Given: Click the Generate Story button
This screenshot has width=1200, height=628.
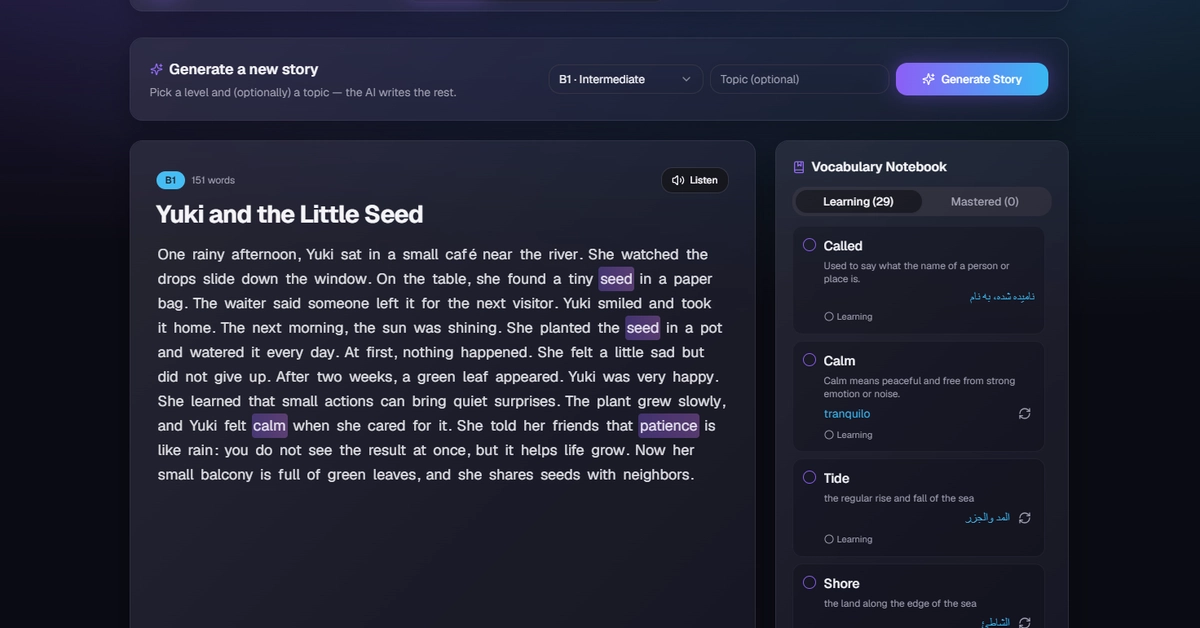Looking at the screenshot, I should (972, 79).
